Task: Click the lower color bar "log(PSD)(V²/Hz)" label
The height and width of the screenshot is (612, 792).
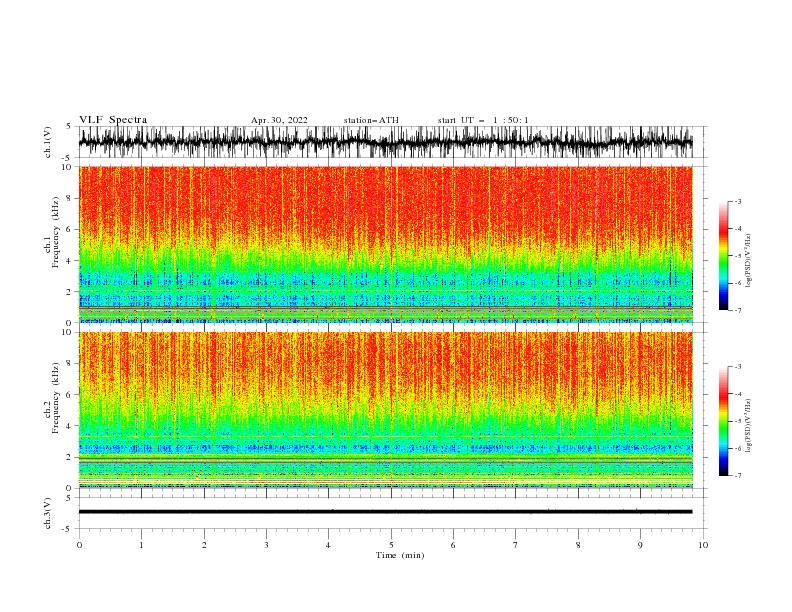Action: click(x=749, y=425)
